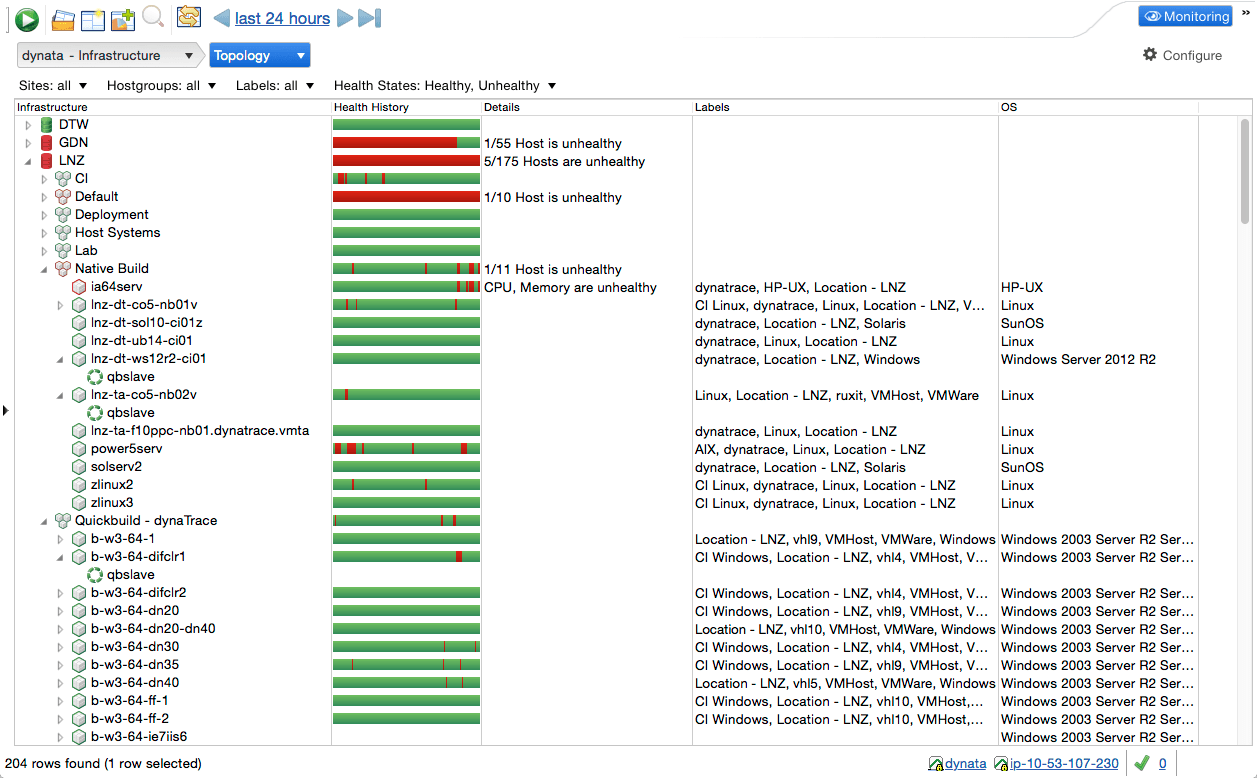Viewport: 1257px width, 778px height.
Task: Click the power5serv host icon
Action: tap(79, 449)
